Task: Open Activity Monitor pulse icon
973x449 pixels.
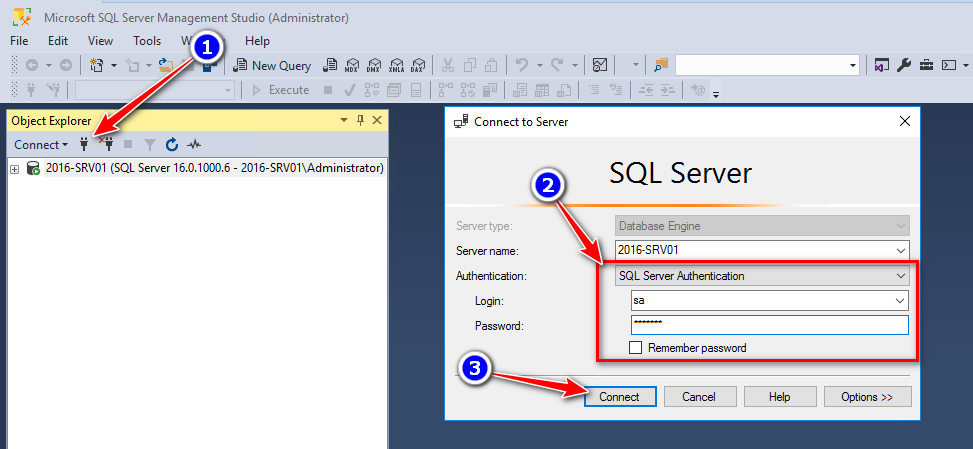Action: (x=195, y=144)
